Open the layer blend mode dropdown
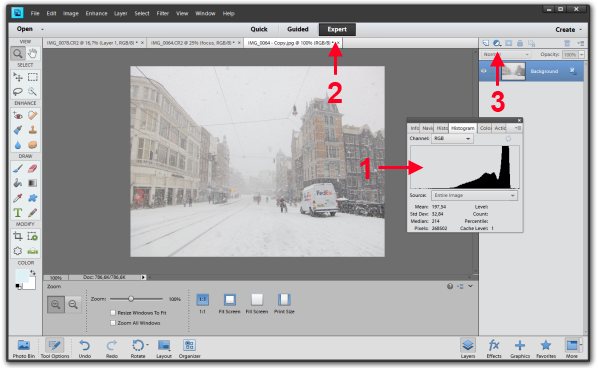598x368 pixels. [x=505, y=55]
